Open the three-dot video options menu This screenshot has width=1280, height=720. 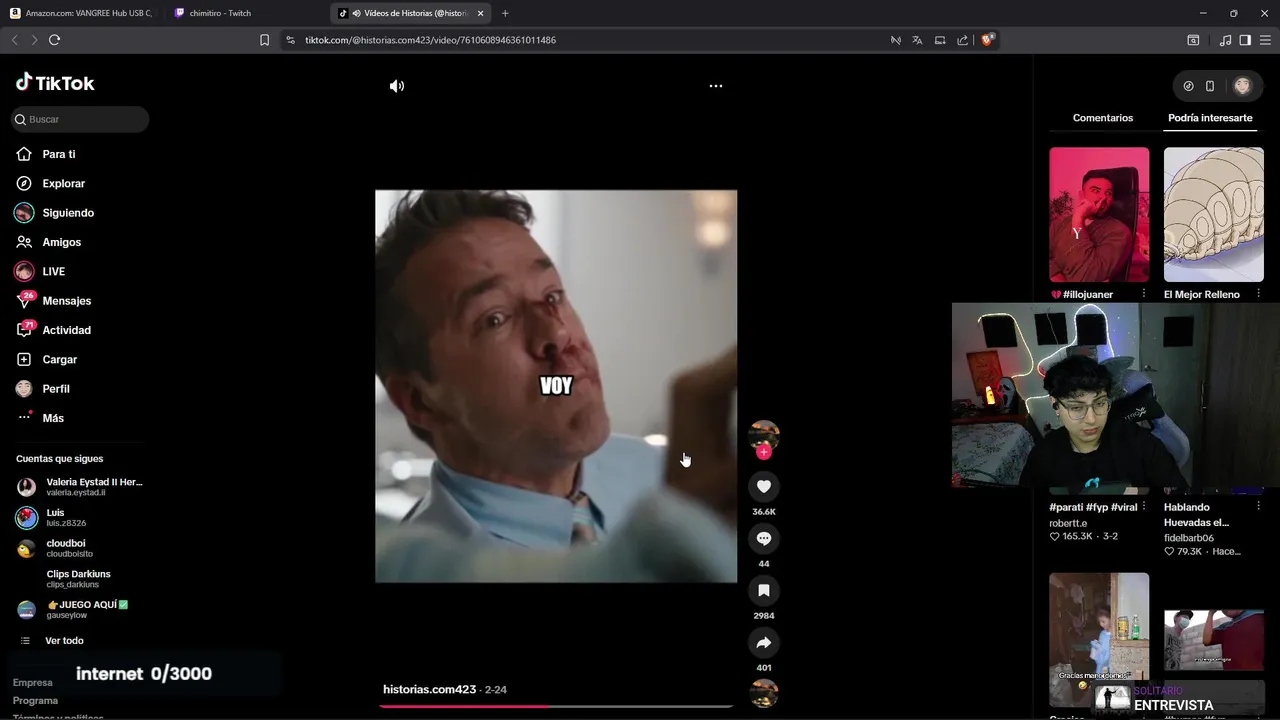(x=715, y=86)
